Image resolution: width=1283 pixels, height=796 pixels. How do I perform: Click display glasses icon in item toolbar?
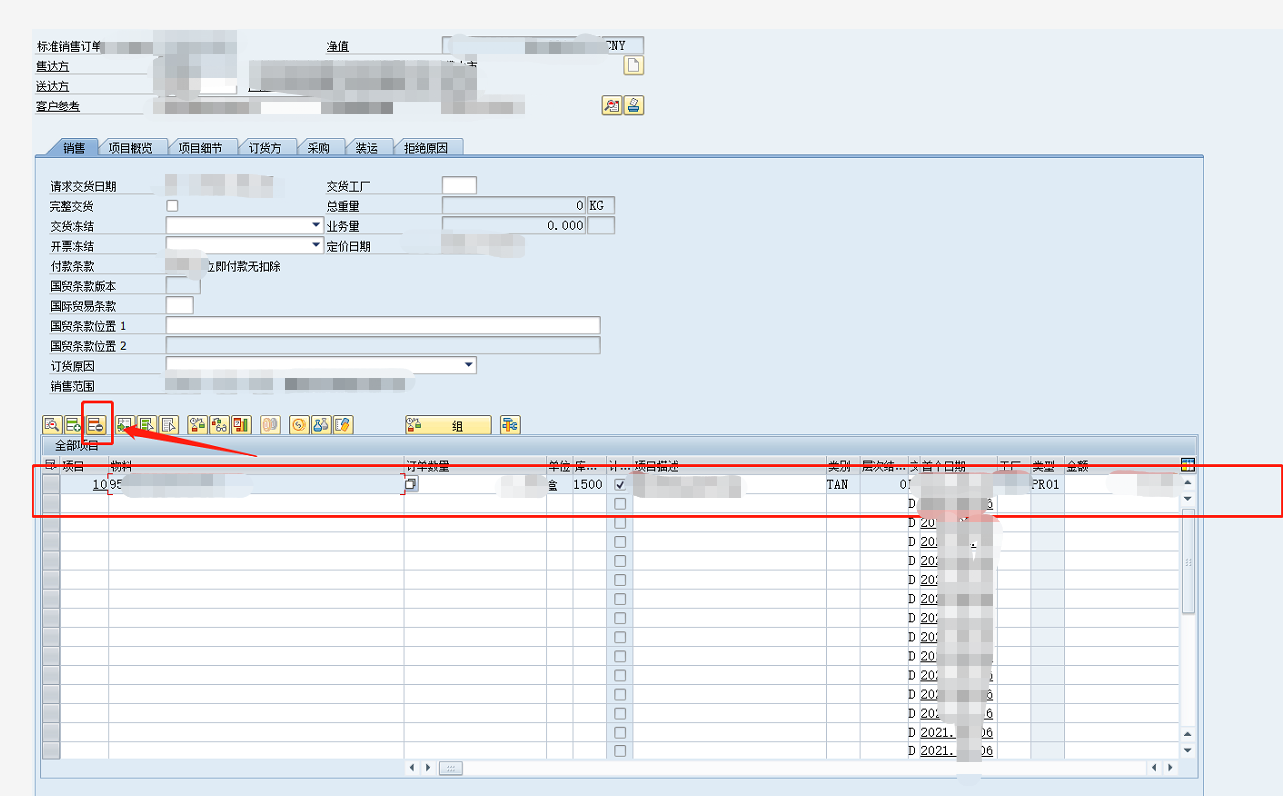(219, 425)
